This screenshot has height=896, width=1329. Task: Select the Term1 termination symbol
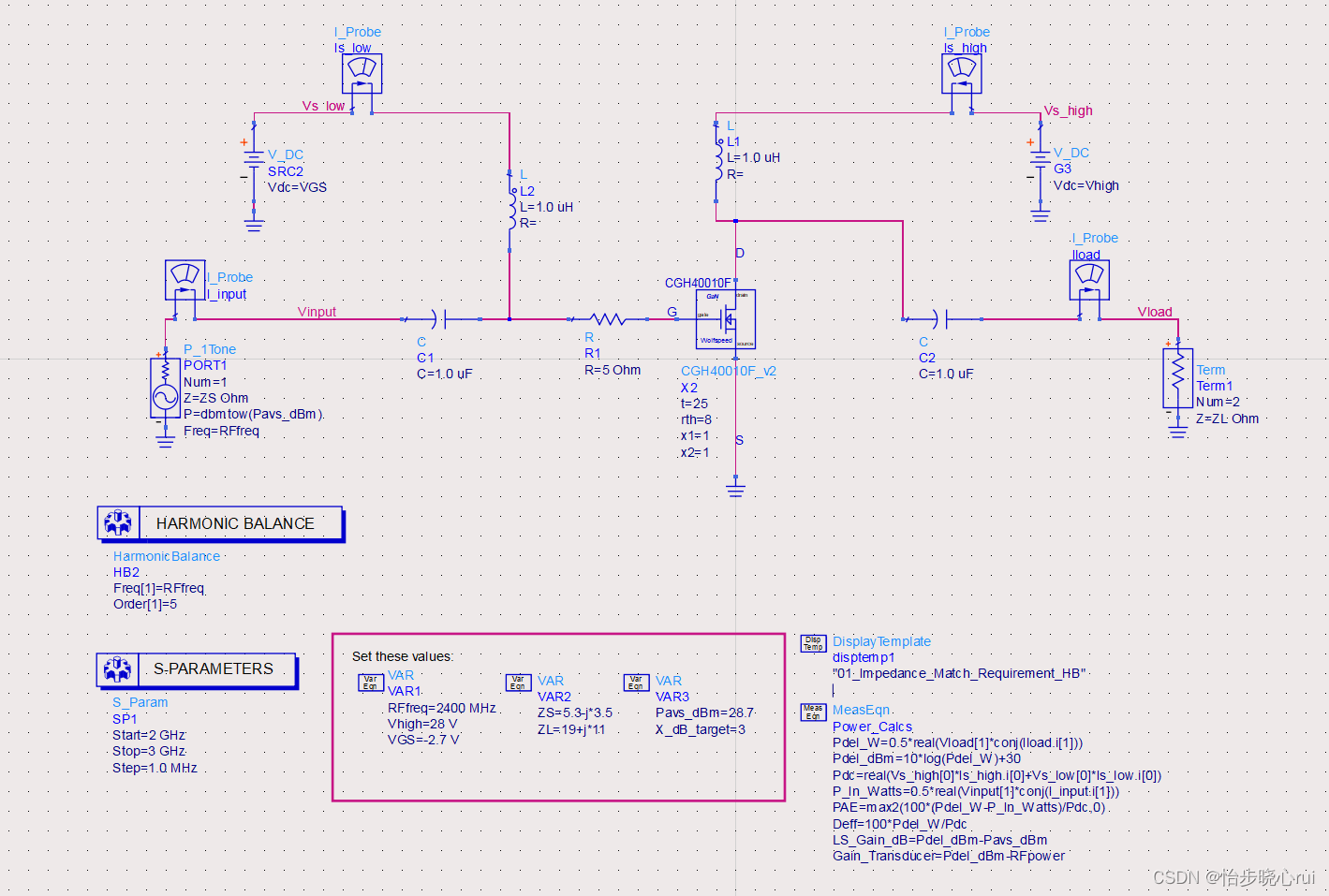[1177, 377]
